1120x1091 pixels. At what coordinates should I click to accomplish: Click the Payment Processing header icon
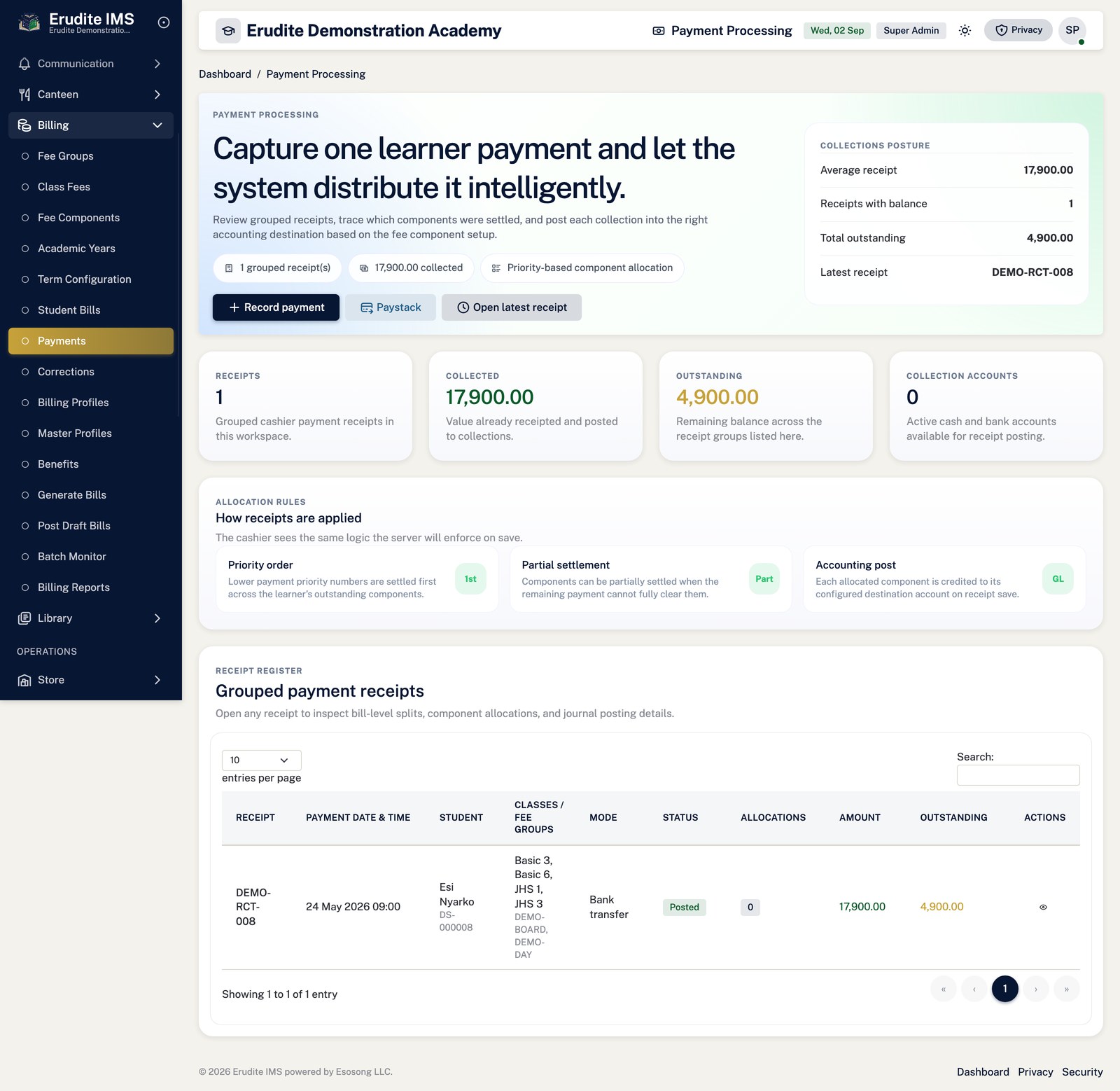(659, 31)
